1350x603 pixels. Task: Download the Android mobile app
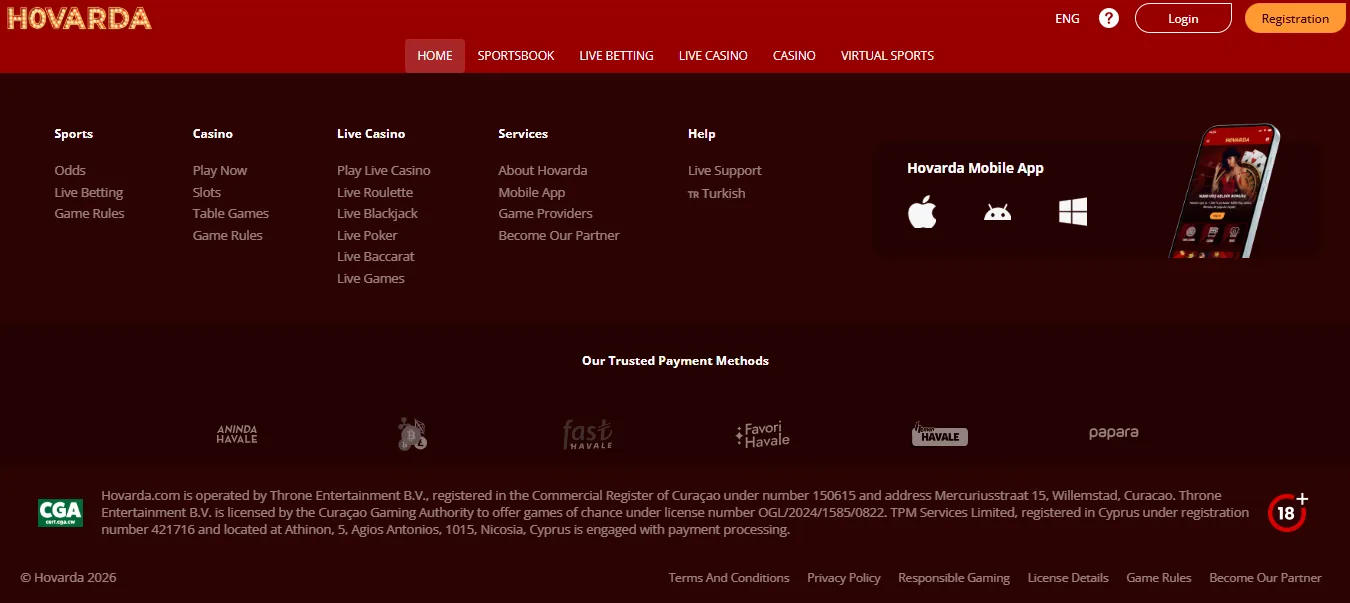[x=997, y=212]
